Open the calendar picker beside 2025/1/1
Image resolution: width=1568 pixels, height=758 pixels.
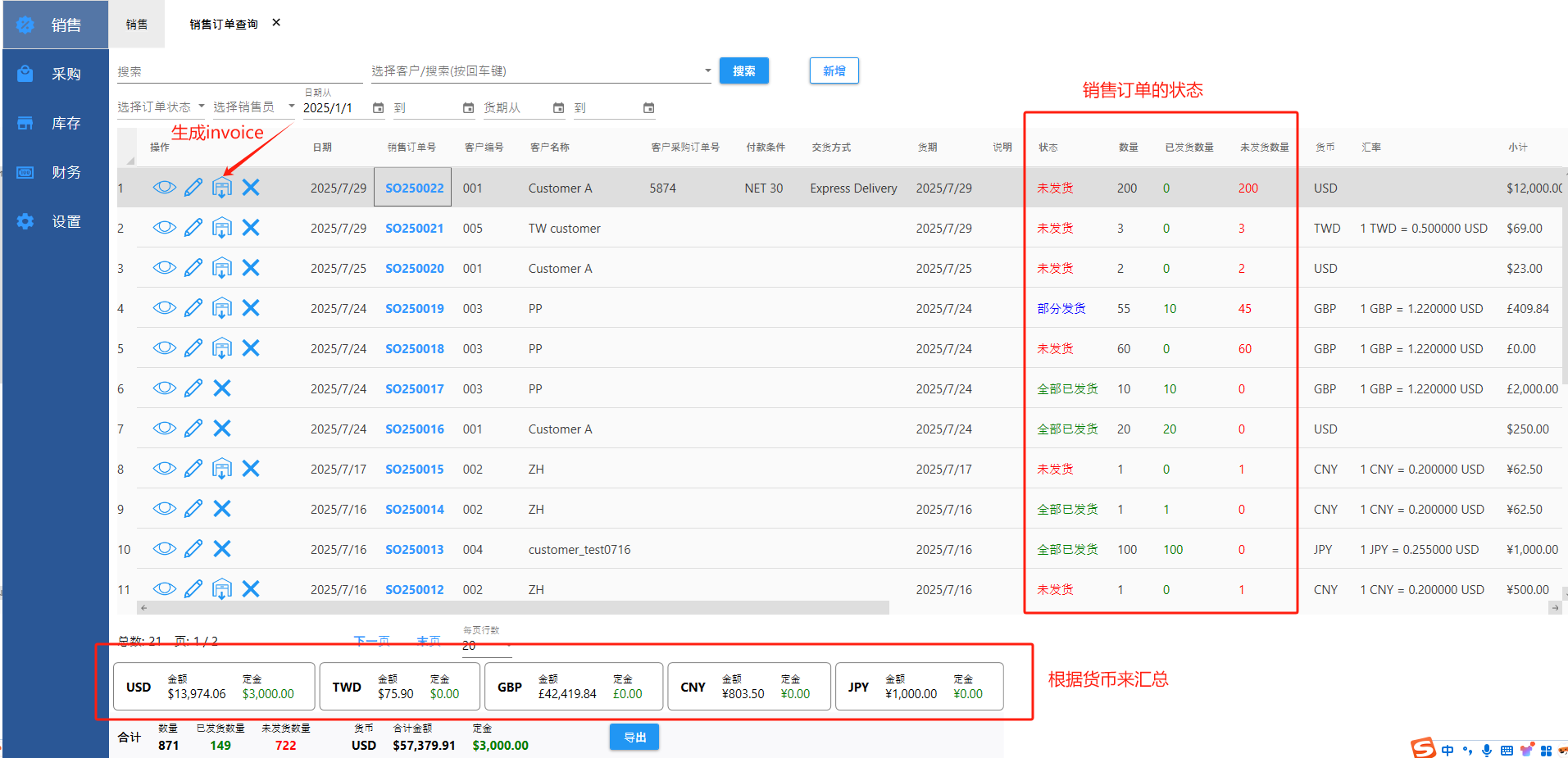378,108
